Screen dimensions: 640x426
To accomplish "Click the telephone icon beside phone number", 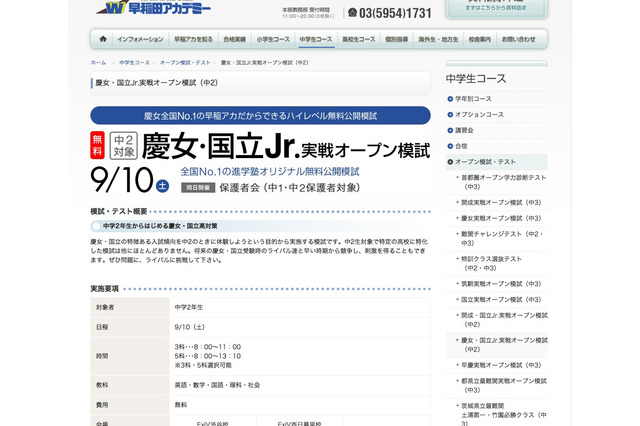I will click(x=352, y=13).
